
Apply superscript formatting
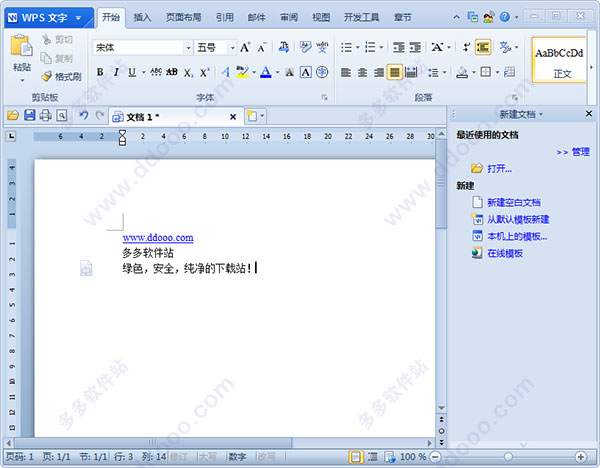coord(204,72)
